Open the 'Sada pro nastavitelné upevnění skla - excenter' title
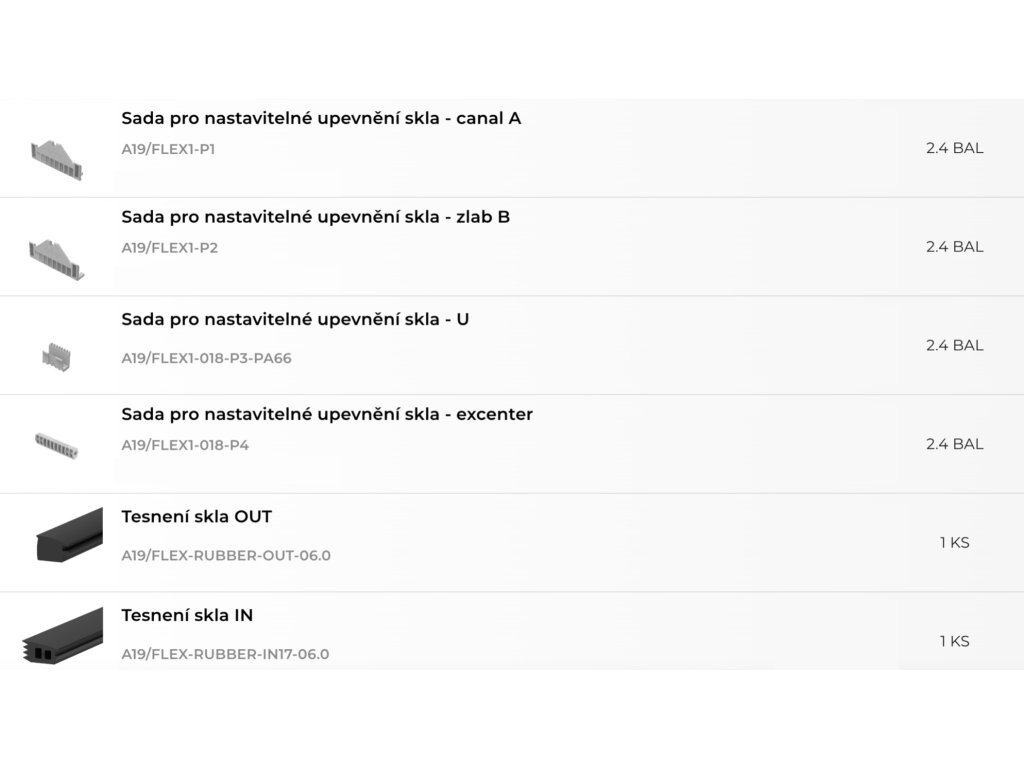1024x768 pixels. (327, 414)
